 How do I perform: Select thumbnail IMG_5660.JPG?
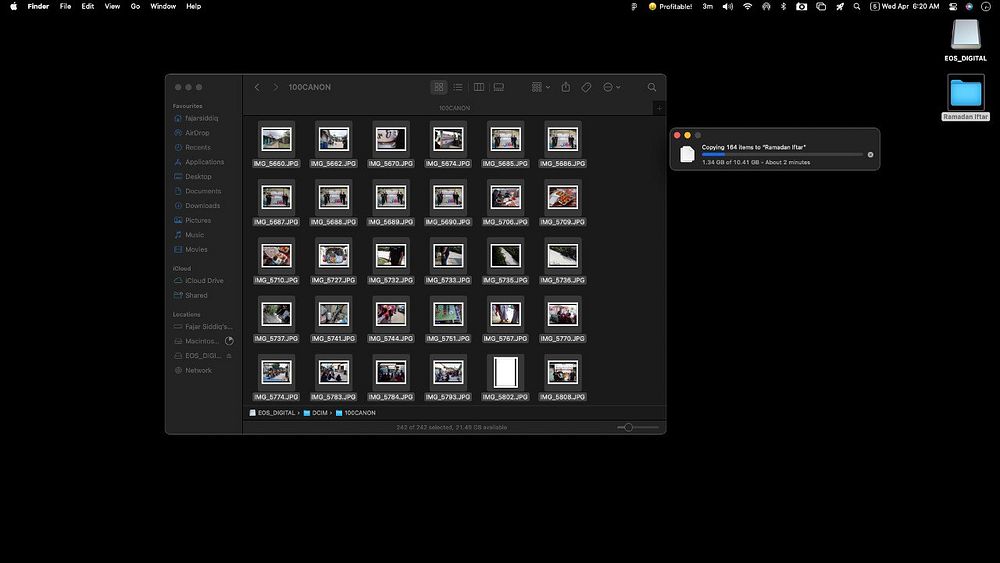276,139
